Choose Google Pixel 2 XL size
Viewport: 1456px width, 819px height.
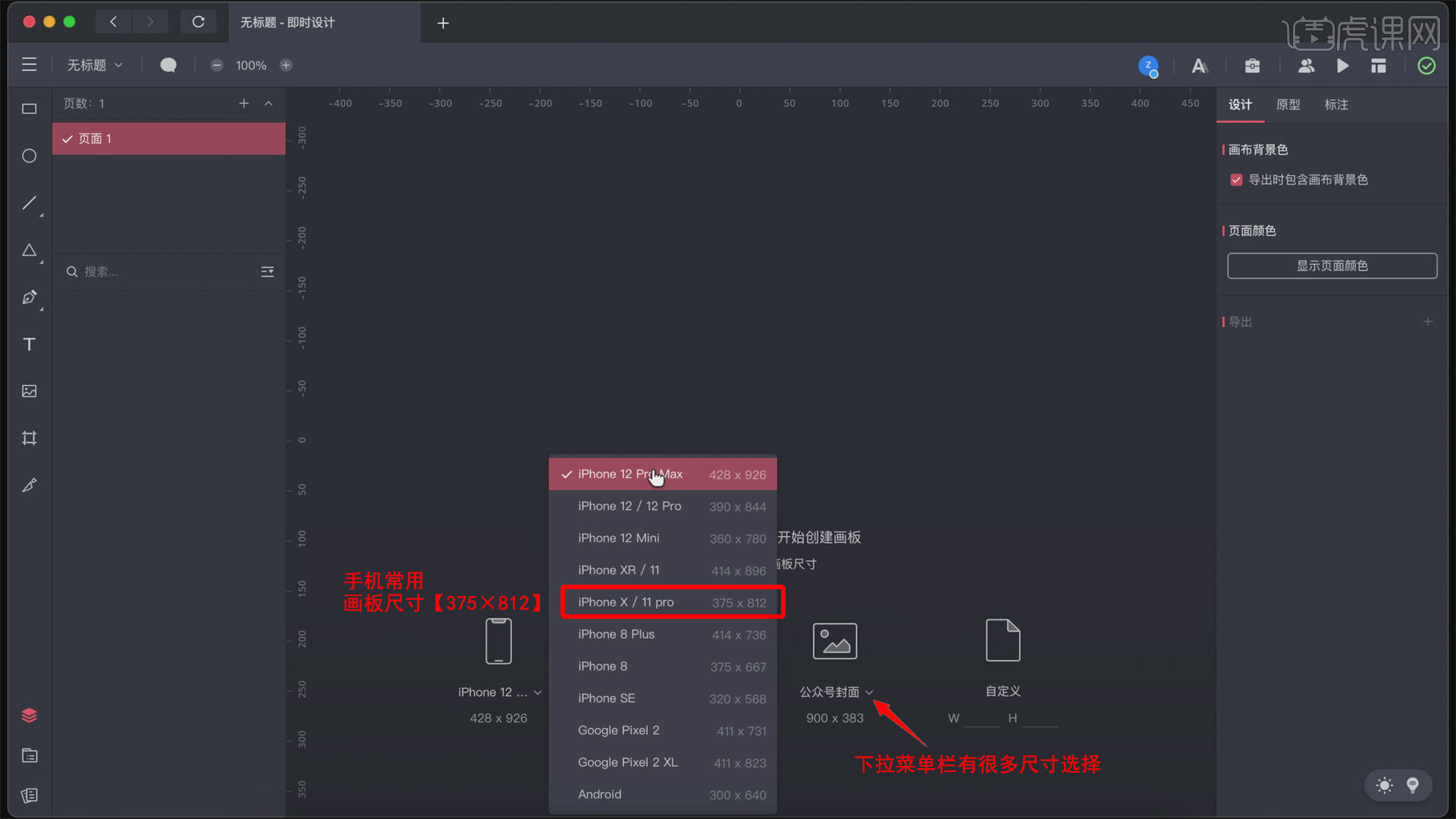point(663,762)
